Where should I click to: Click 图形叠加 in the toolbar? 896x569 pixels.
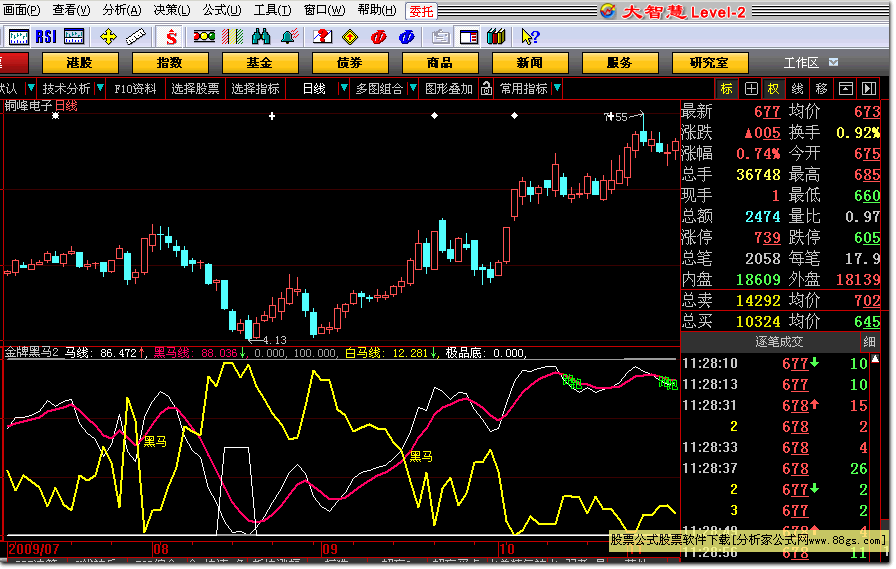click(x=449, y=89)
